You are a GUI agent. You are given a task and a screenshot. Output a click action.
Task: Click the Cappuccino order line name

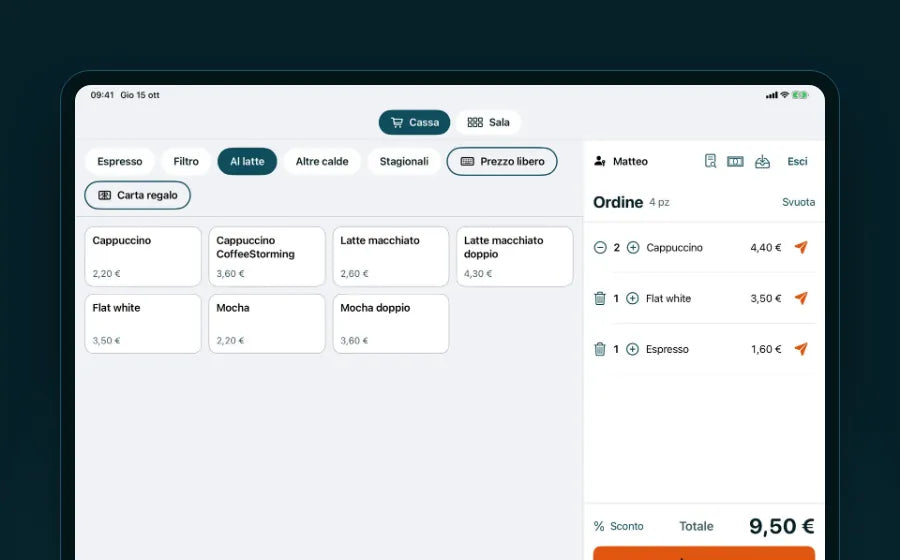(x=674, y=247)
